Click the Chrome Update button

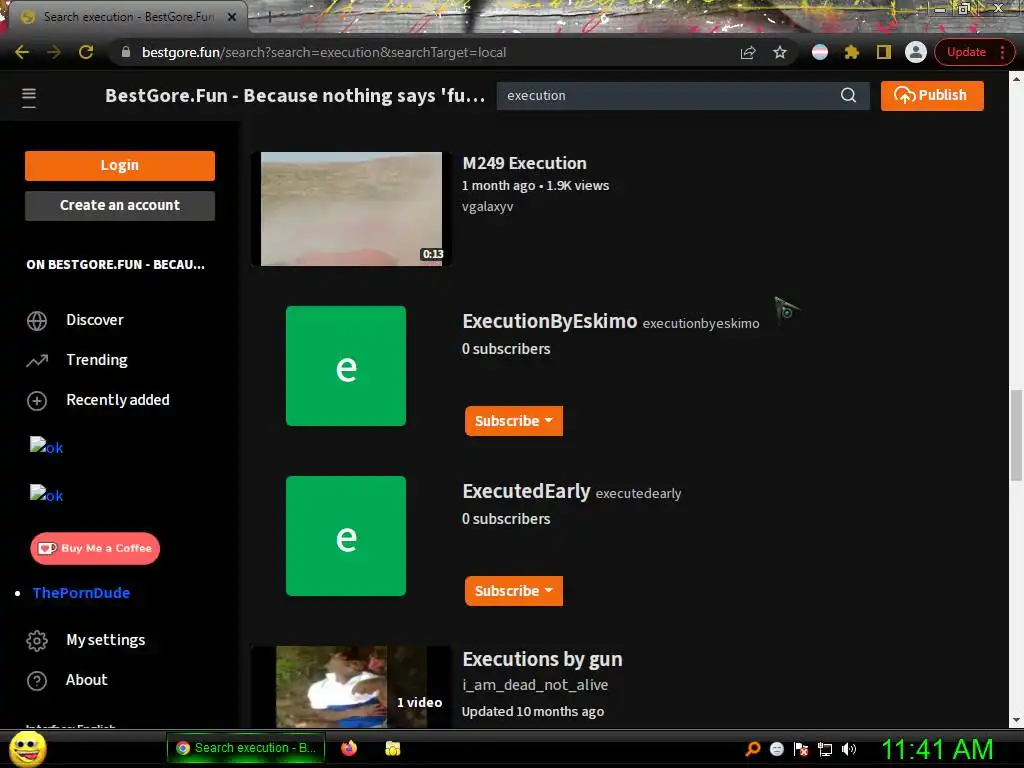click(966, 52)
